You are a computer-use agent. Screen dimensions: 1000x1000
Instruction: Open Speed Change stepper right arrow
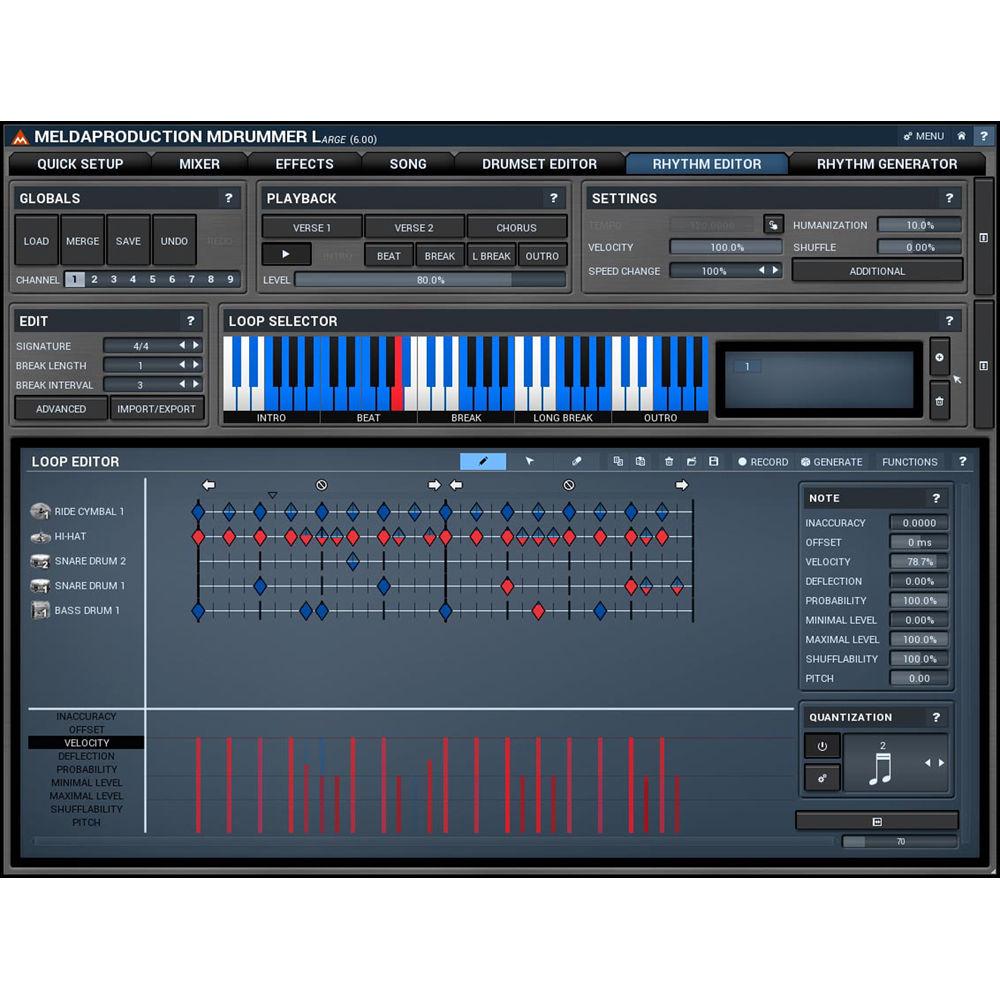[774, 270]
